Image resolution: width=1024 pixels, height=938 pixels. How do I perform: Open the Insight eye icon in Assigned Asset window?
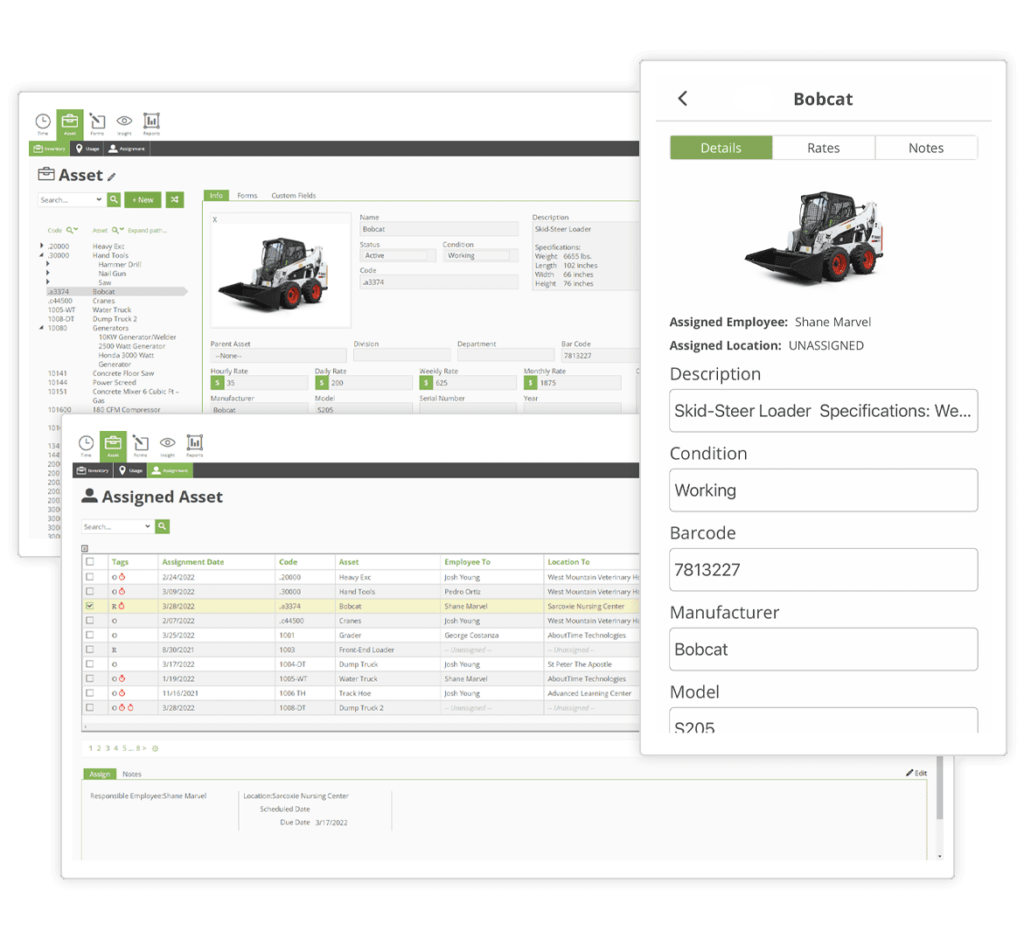(168, 445)
